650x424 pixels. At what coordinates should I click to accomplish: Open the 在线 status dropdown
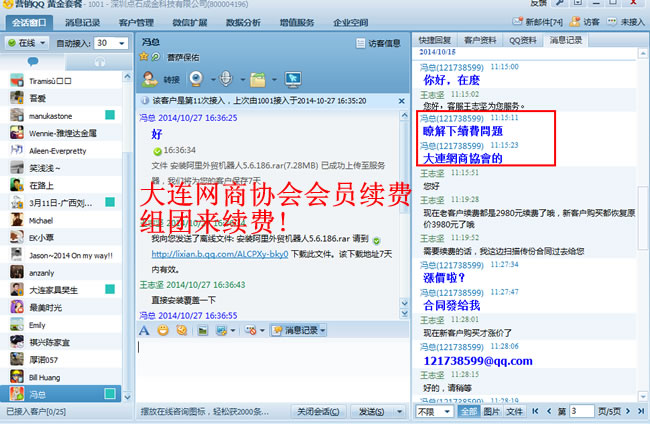pos(27,43)
